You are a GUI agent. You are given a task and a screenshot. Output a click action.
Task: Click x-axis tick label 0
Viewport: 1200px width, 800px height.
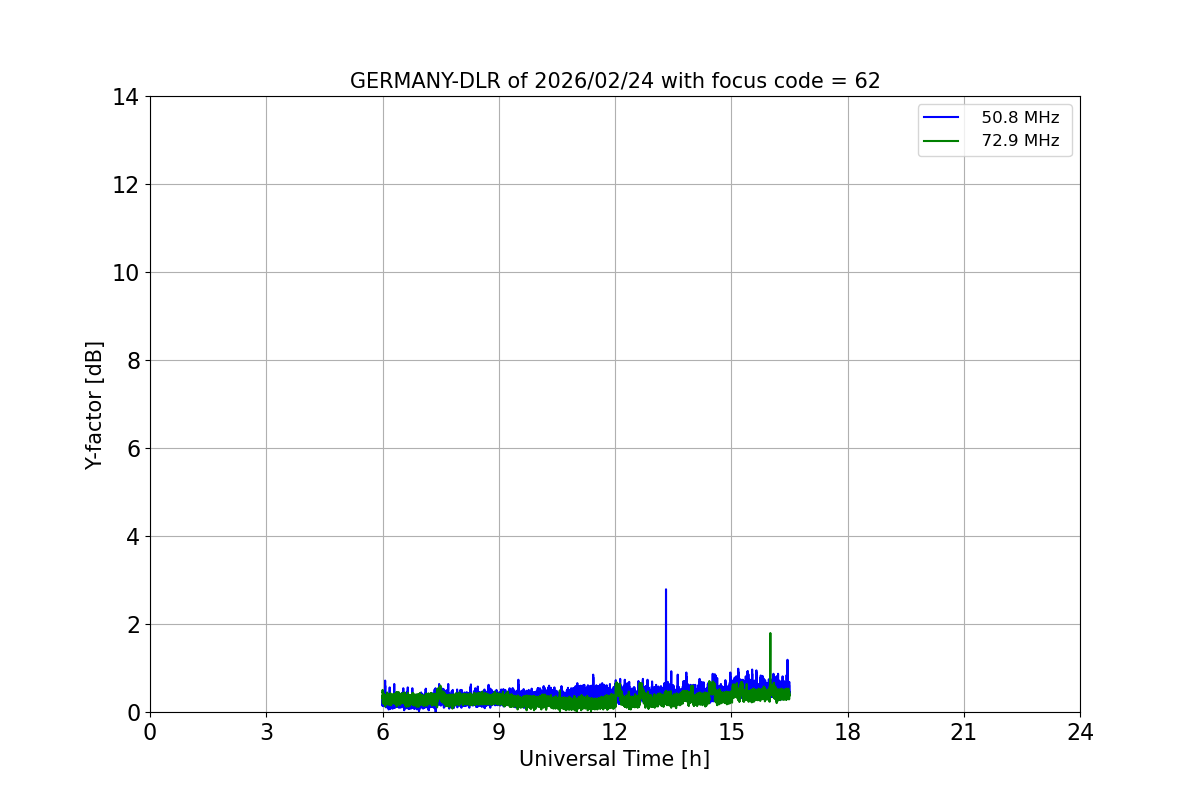coord(150,733)
